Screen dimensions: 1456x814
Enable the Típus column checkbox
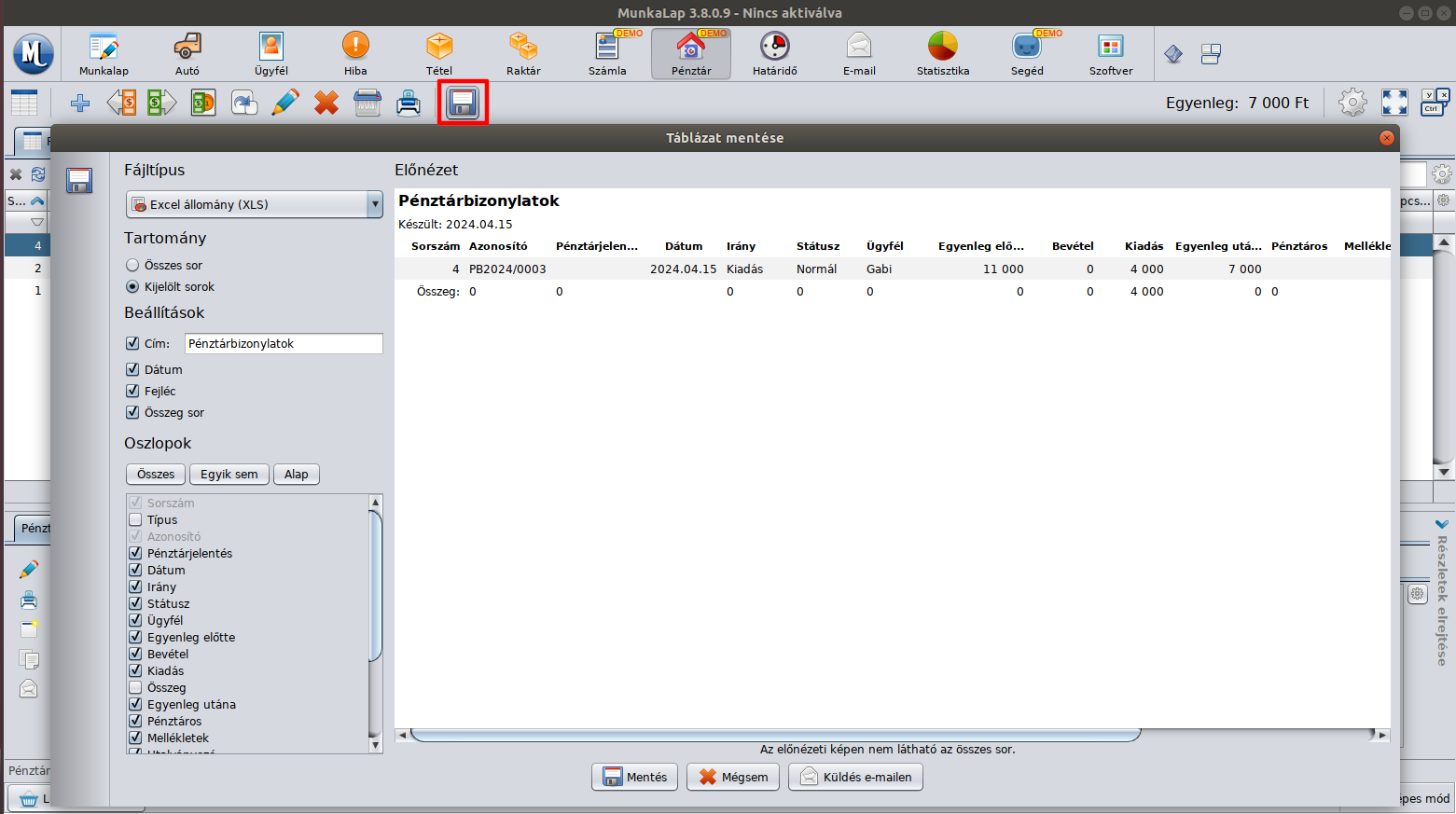click(x=135, y=520)
